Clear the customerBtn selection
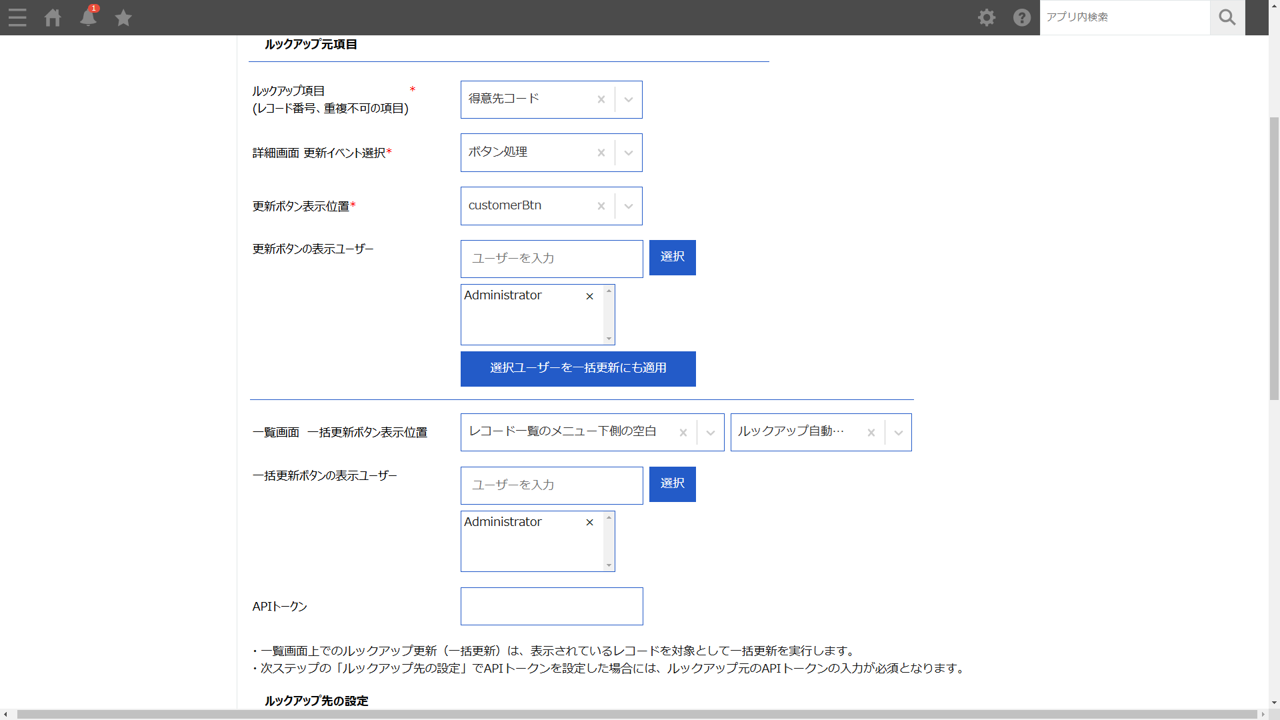The image size is (1280, 720). 601,205
